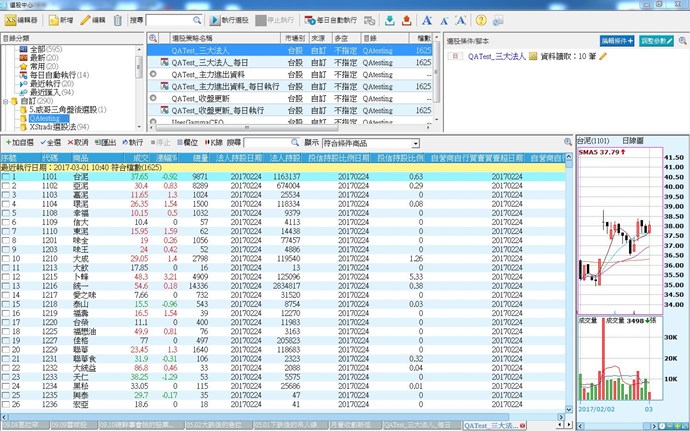
Task: Click the help question mark icon
Action: (481, 20)
